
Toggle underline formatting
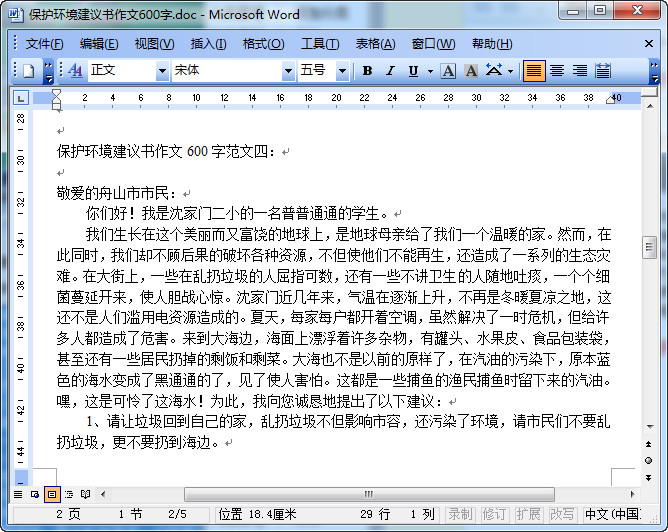click(x=413, y=71)
